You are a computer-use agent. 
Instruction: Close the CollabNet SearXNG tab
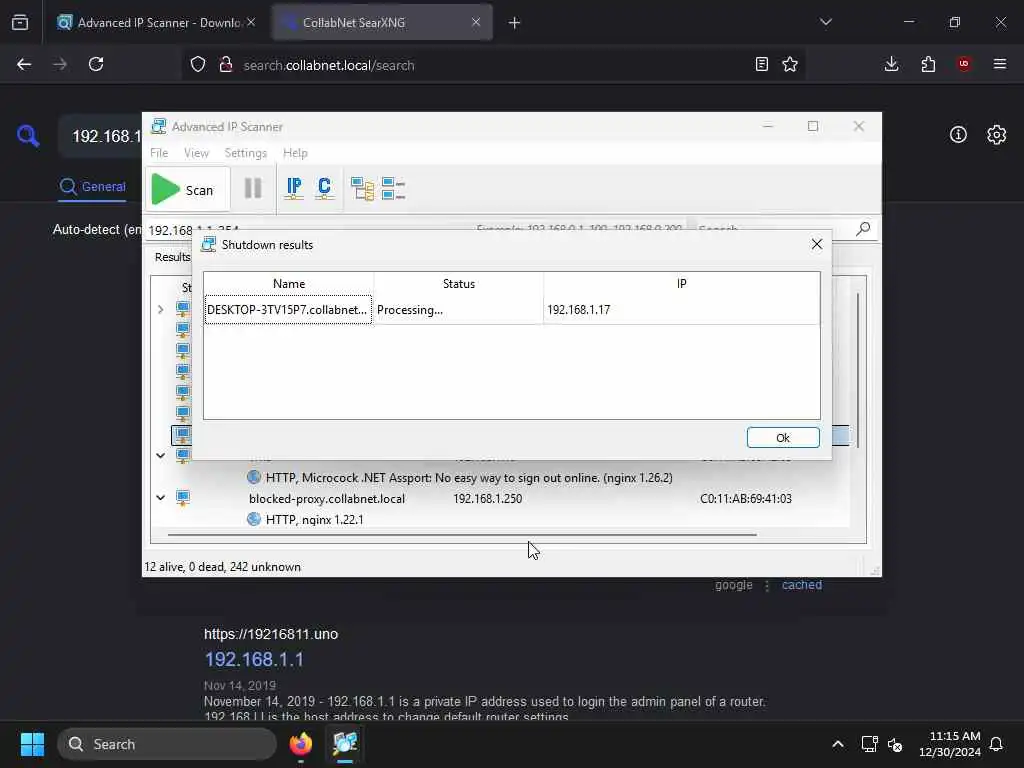(x=476, y=22)
